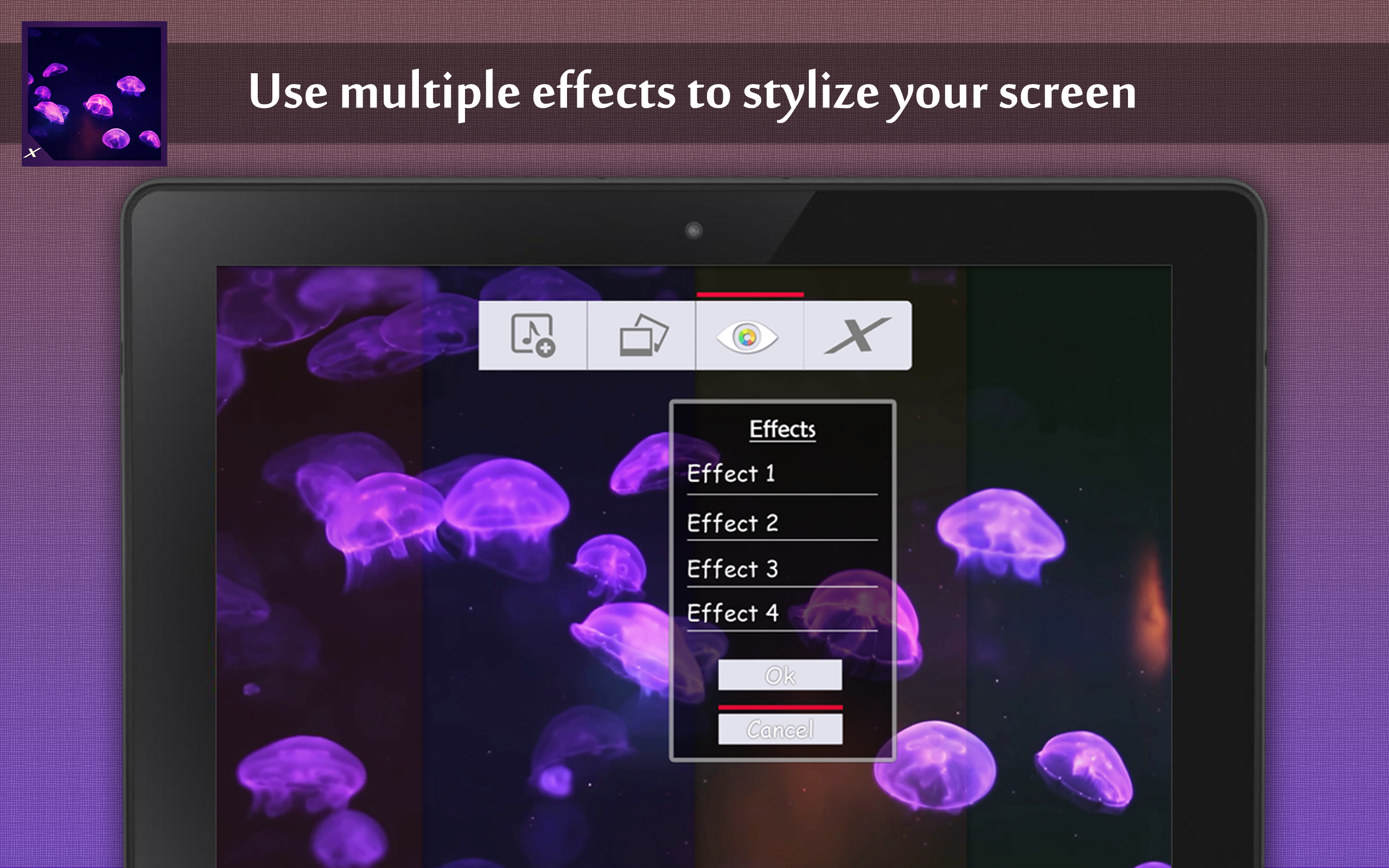Click the add music icon

pyautogui.click(x=533, y=335)
